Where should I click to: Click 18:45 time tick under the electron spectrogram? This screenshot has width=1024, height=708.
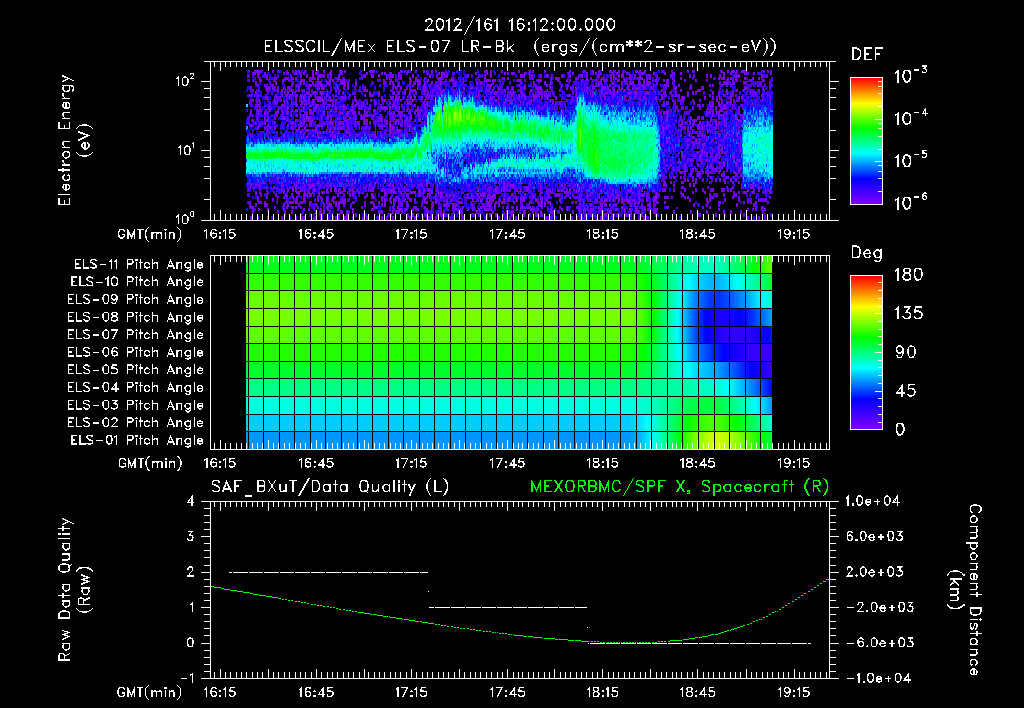tap(697, 234)
